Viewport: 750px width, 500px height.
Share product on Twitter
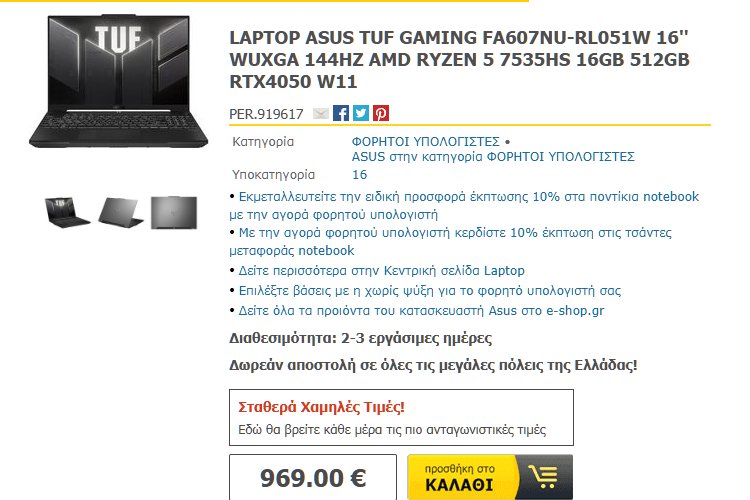point(361,113)
